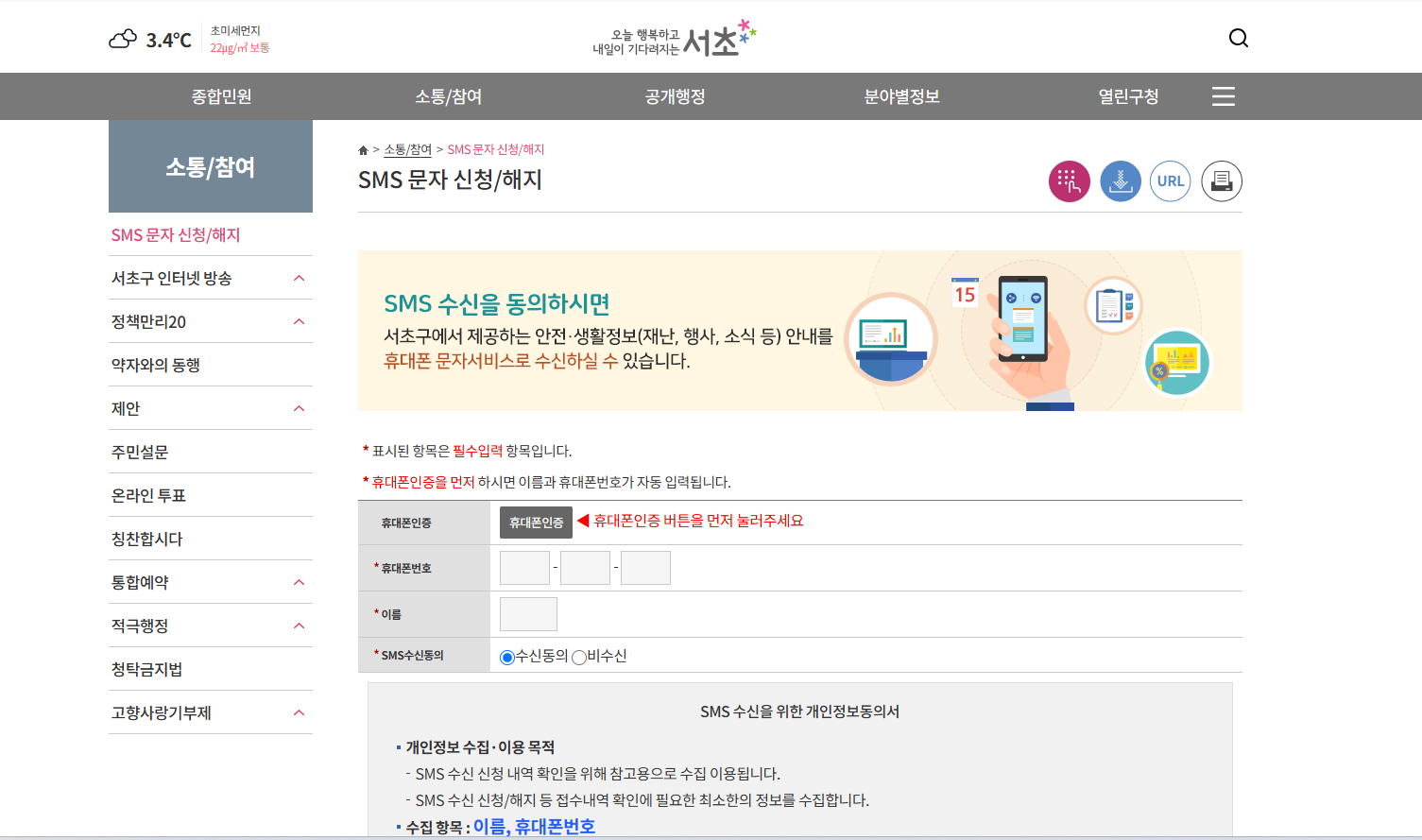Expand 적극행정 submenu chevron
This screenshot has height=840, width=1422.
click(300, 626)
